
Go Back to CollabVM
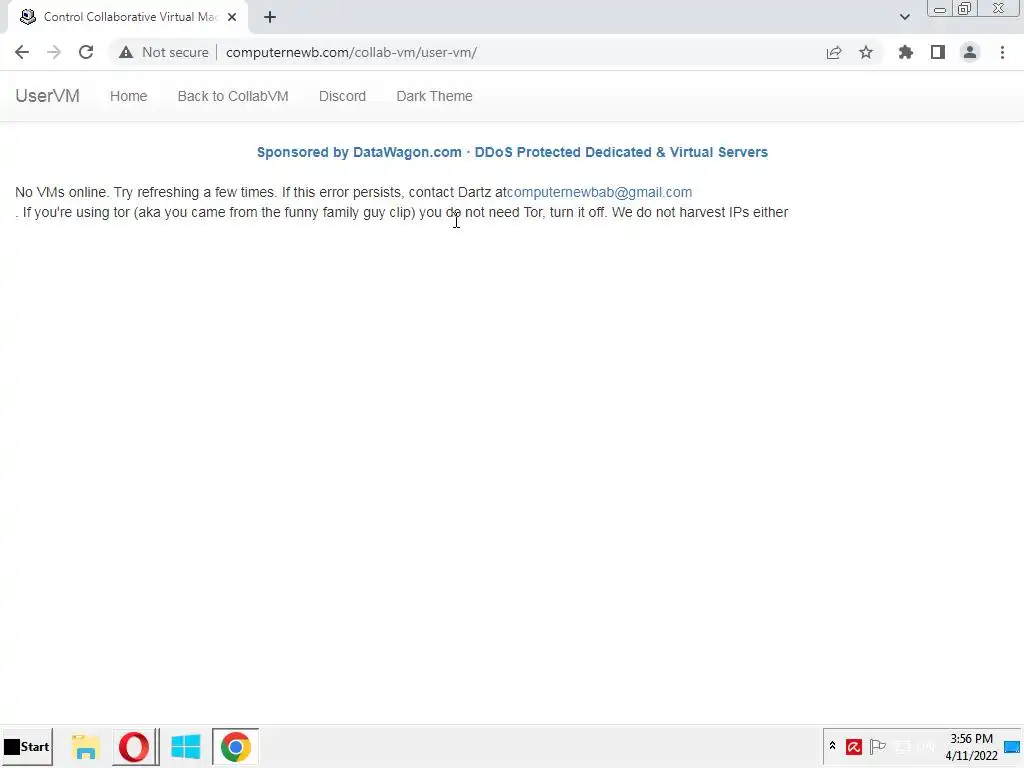pyautogui.click(x=232, y=96)
